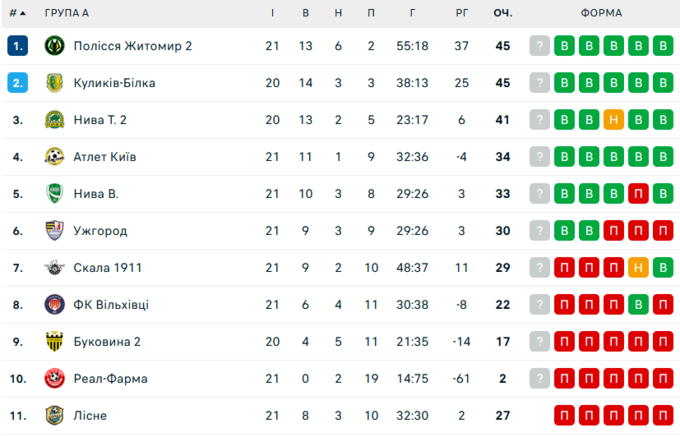
Task: Open the Лісне team page link
Action: tap(90, 416)
